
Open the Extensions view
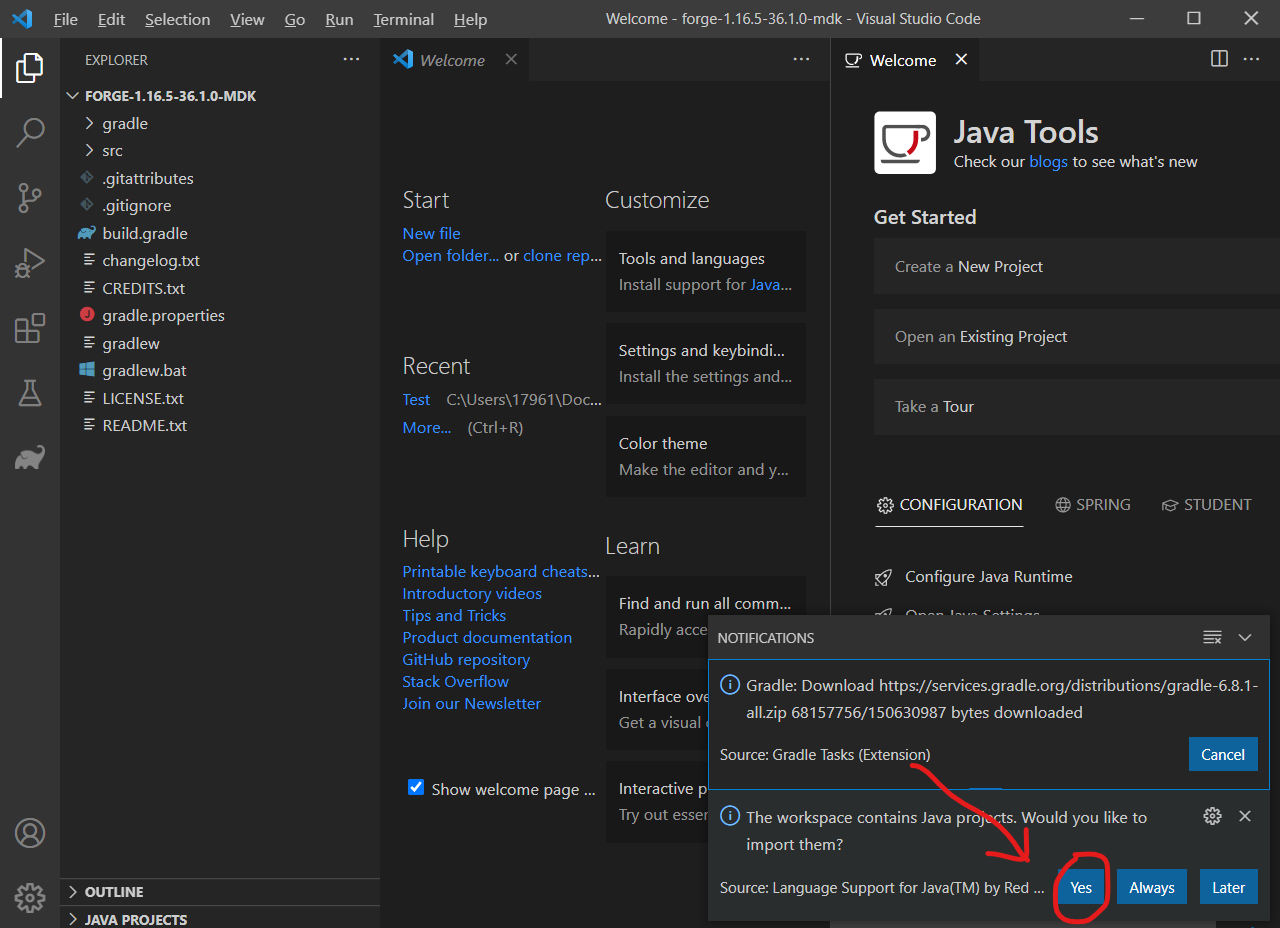pyautogui.click(x=30, y=329)
